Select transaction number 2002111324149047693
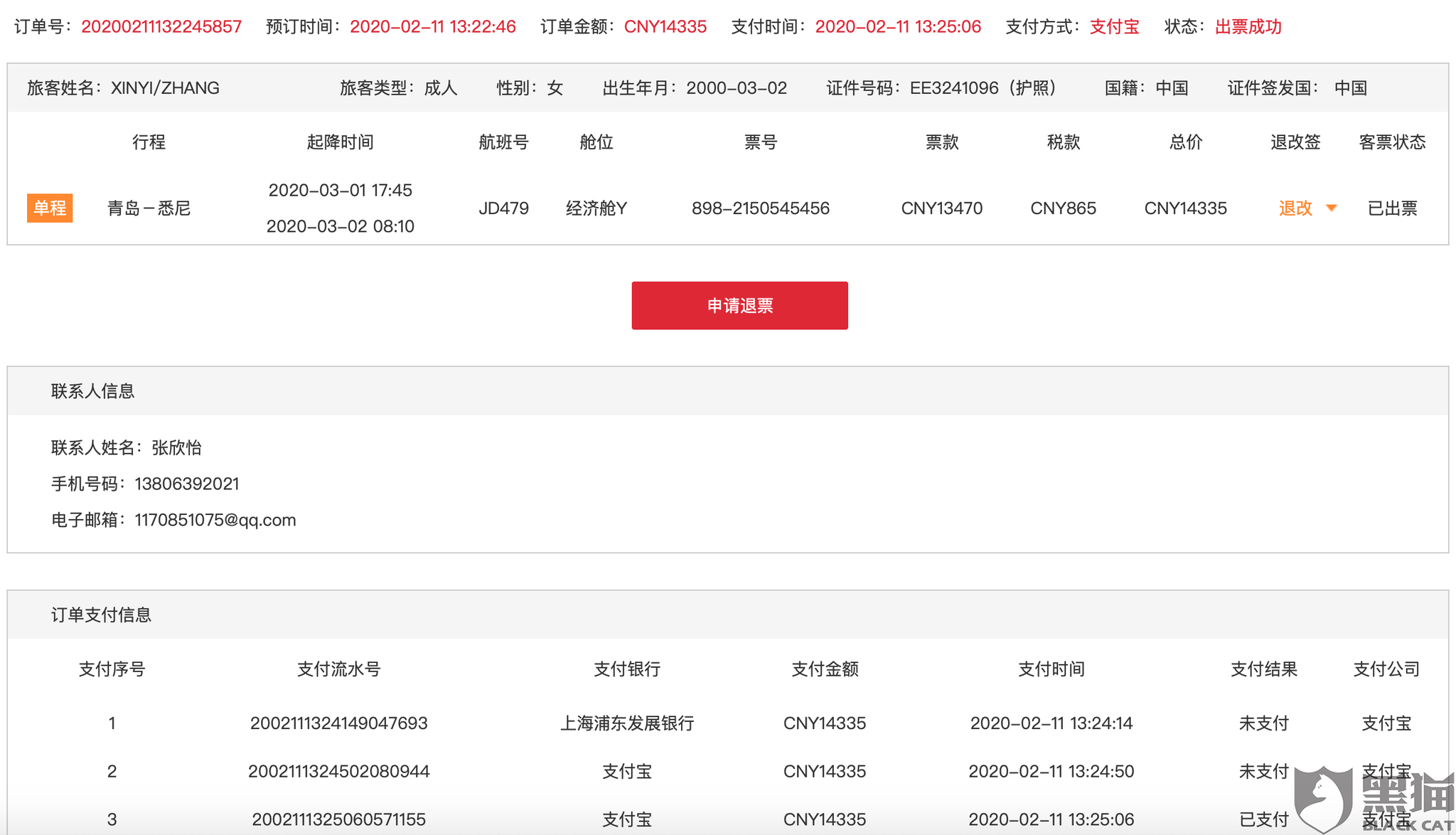The height and width of the screenshot is (835, 1456). (339, 723)
